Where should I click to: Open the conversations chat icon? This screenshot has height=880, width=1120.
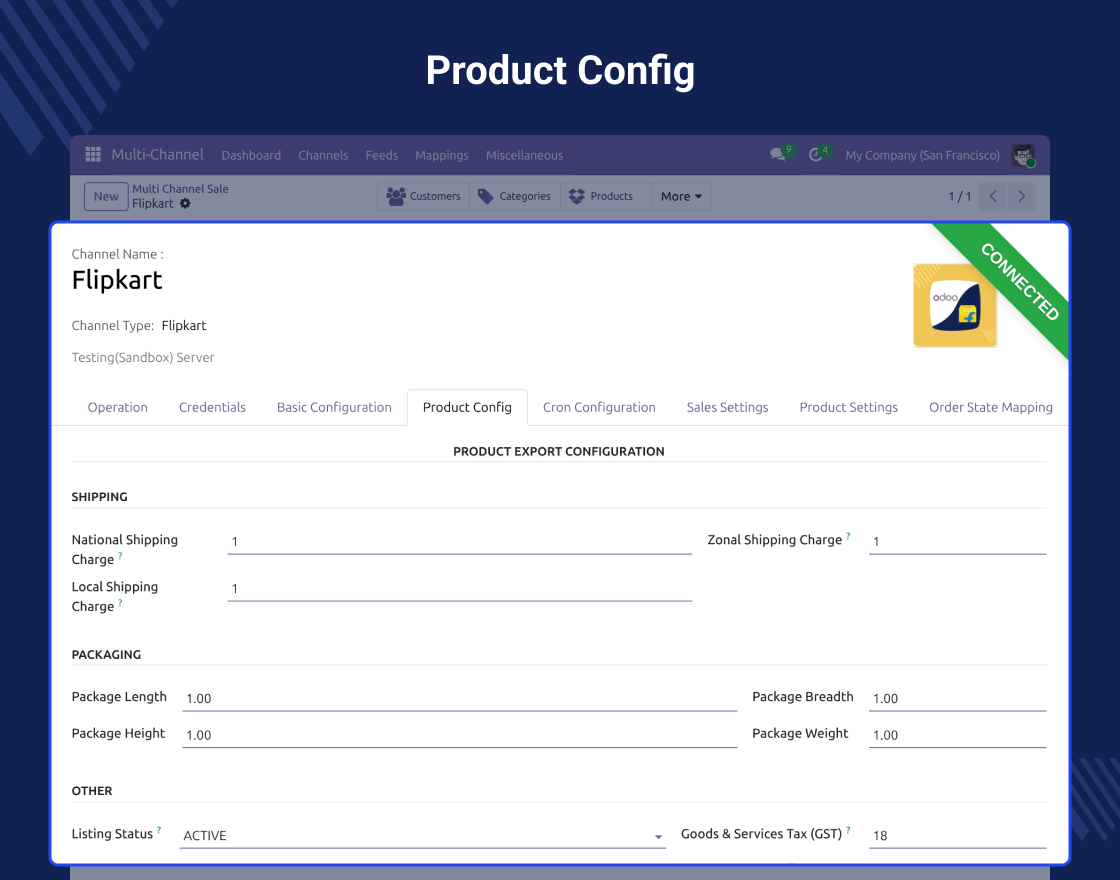(x=778, y=154)
